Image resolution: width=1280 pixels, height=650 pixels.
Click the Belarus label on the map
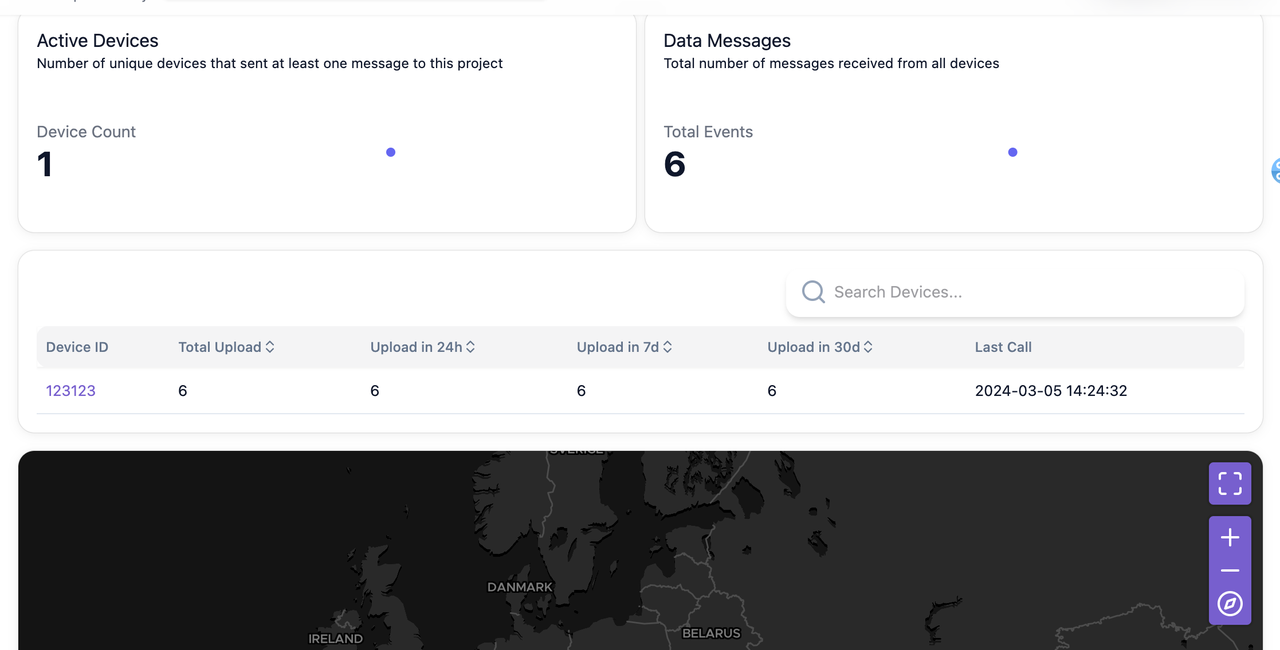point(711,633)
